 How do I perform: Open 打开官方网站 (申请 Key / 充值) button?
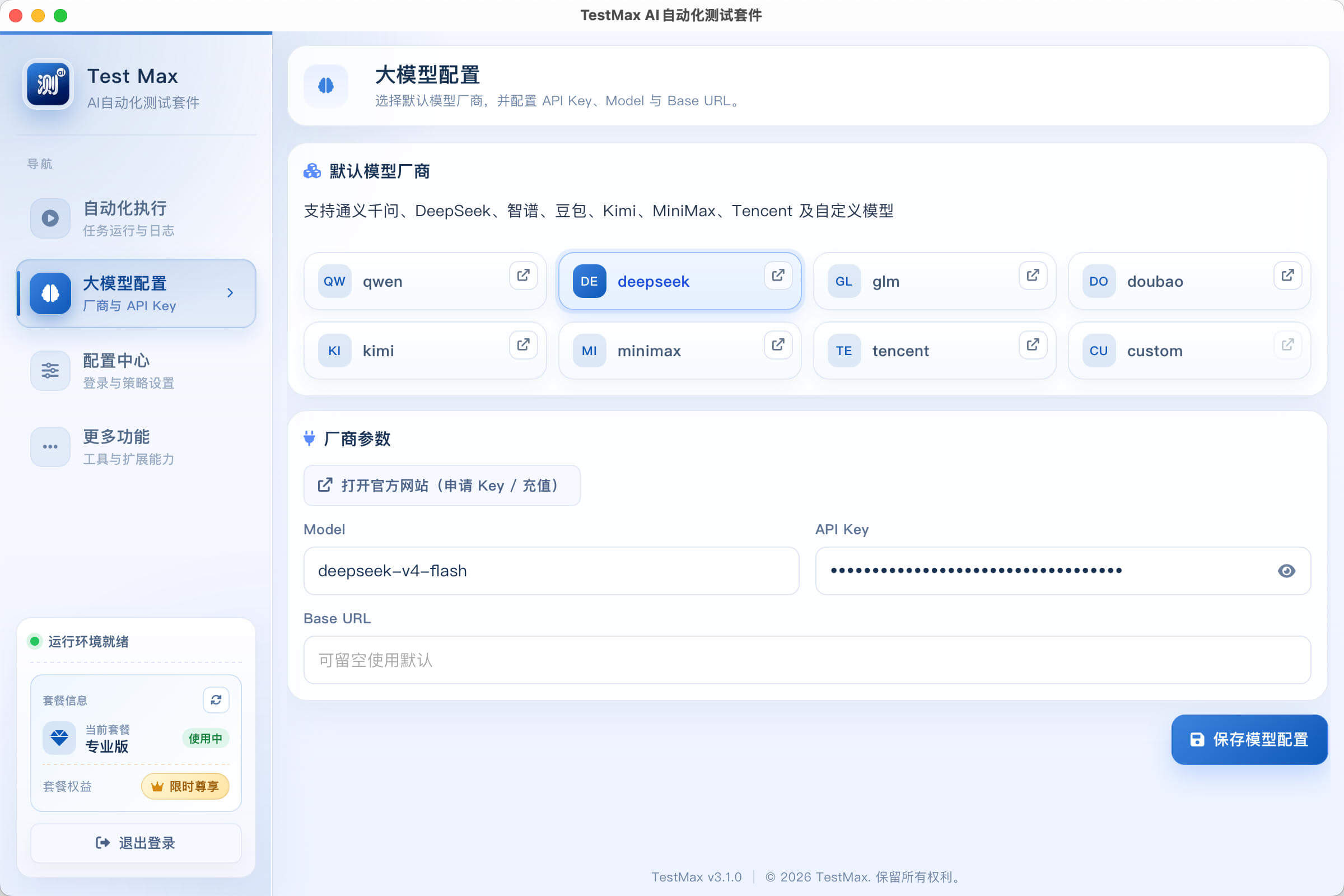point(442,486)
